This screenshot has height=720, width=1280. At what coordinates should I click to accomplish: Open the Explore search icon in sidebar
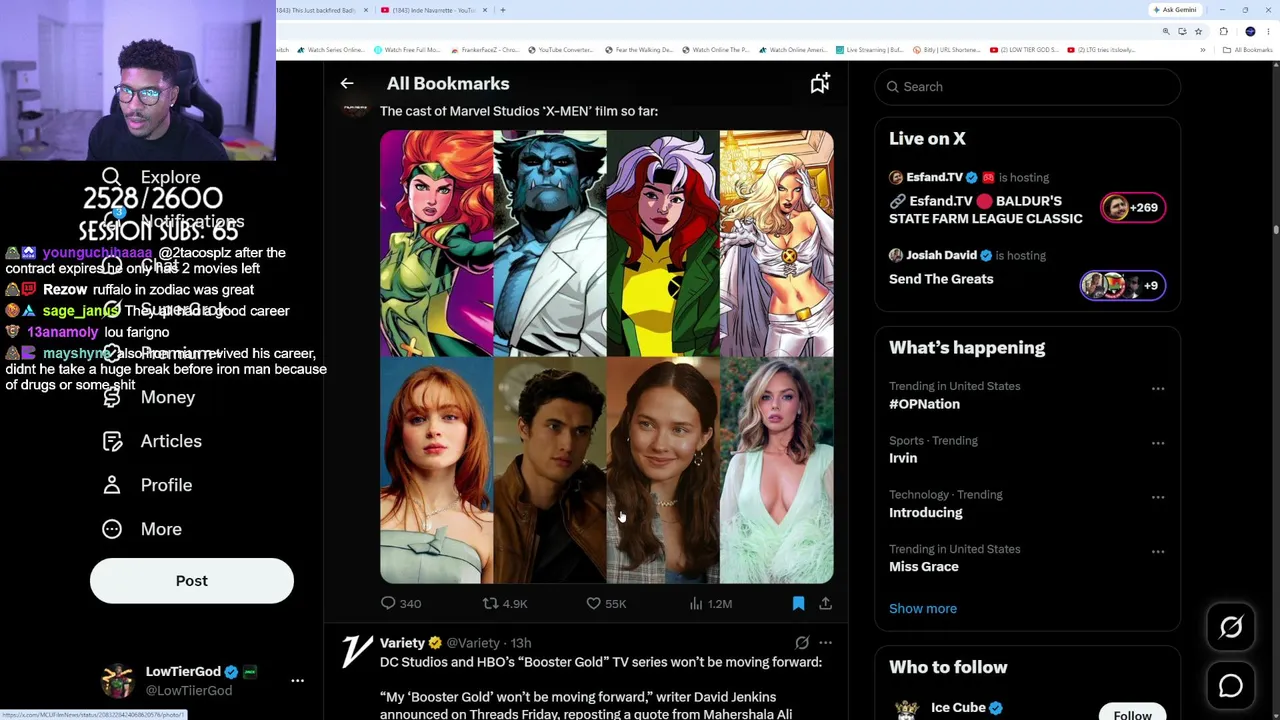point(111,177)
